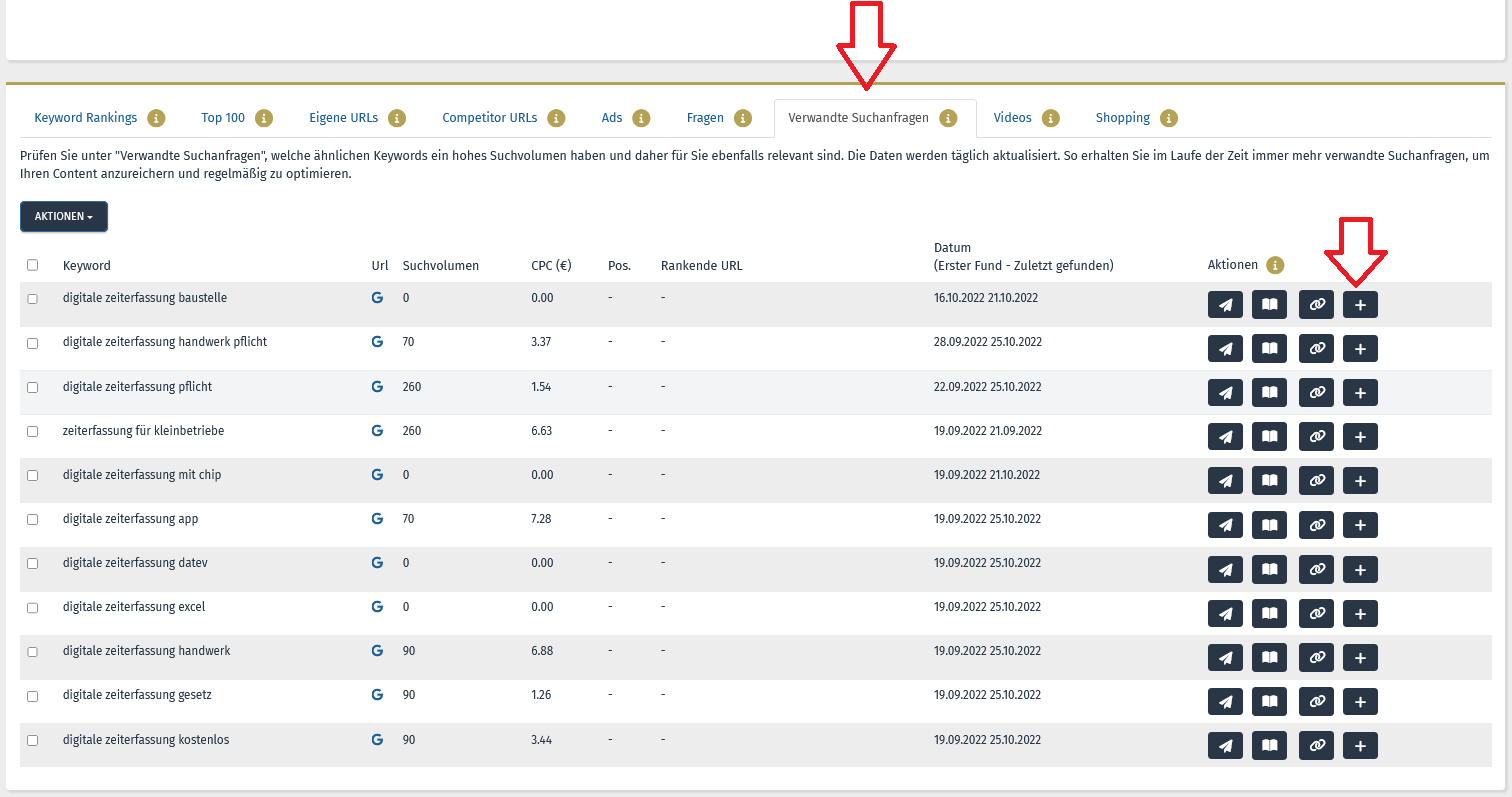Open the AKTIONEN dropdown button

[64, 216]
